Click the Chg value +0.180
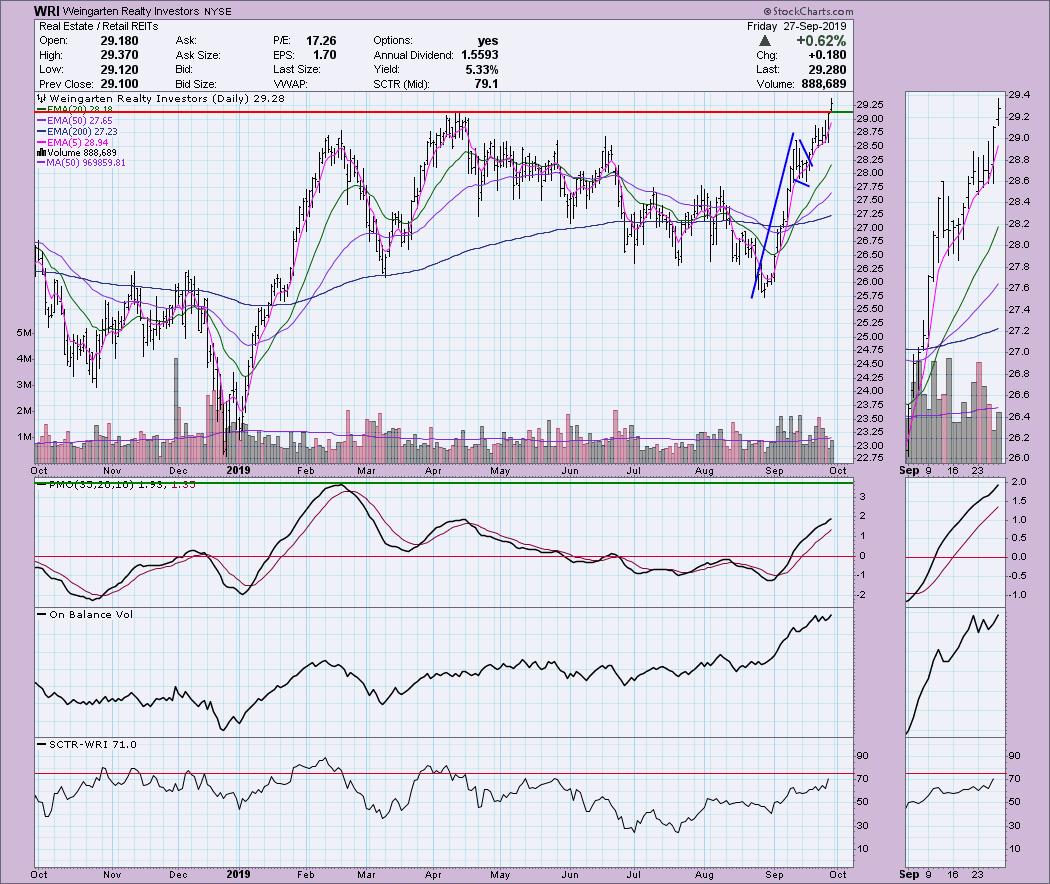Image resolution: width=1050 pixels, height=884 pixels. (x=827, y=55)
